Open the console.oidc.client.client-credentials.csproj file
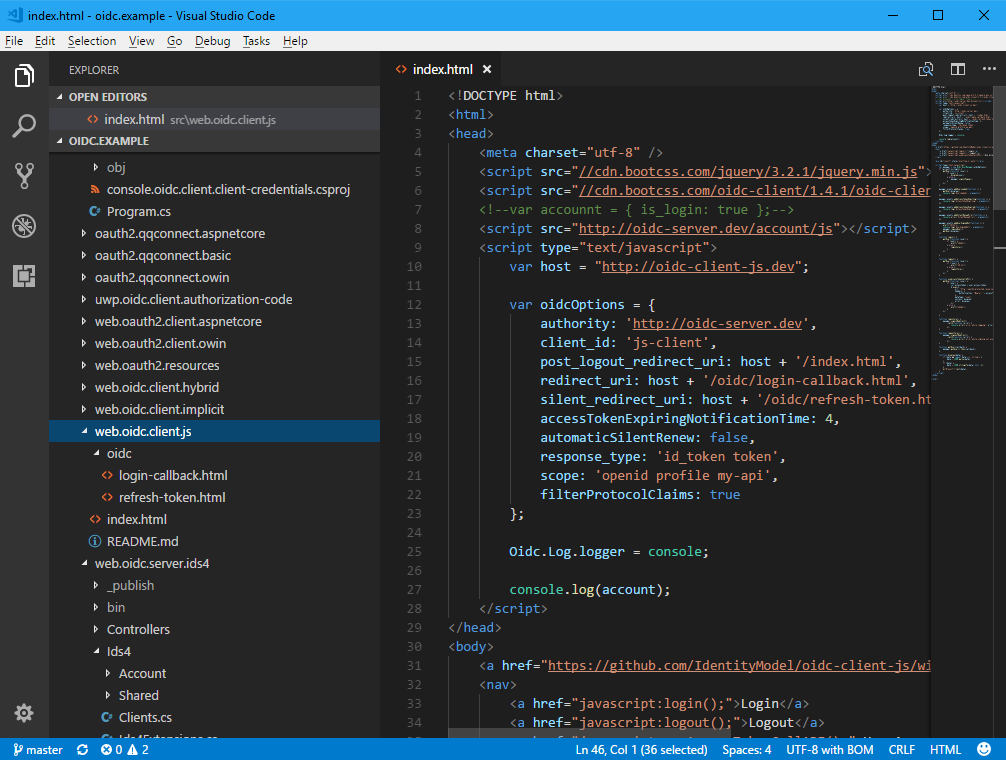The width and height of the screenshot is (1006, 760). click(214, 189)
